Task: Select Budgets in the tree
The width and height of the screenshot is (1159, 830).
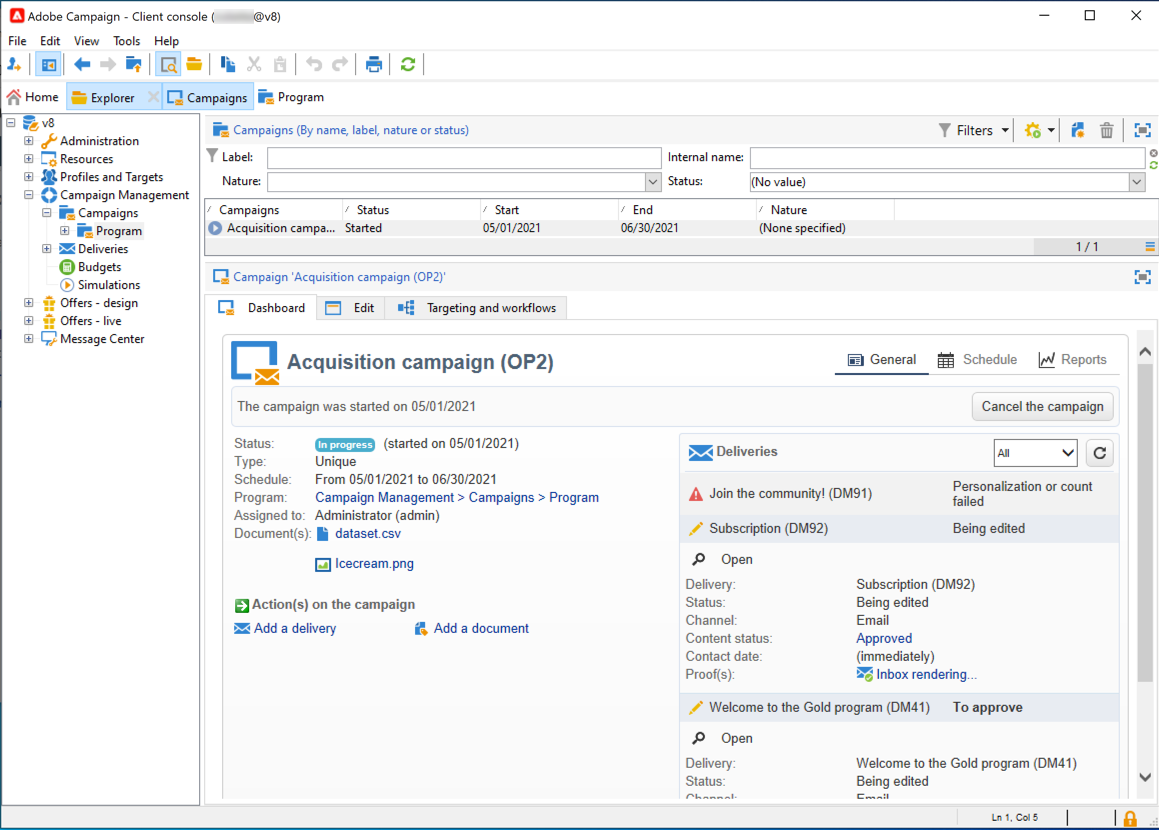Action: tap(99, 267)
